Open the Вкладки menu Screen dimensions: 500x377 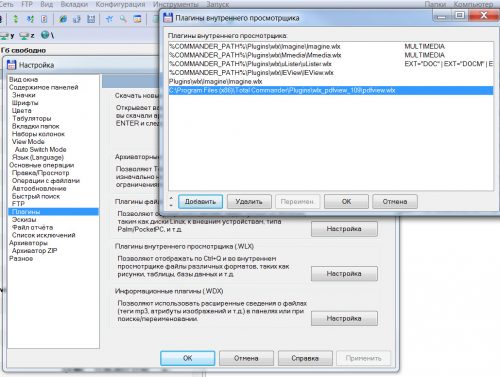(x=74, y=4)
